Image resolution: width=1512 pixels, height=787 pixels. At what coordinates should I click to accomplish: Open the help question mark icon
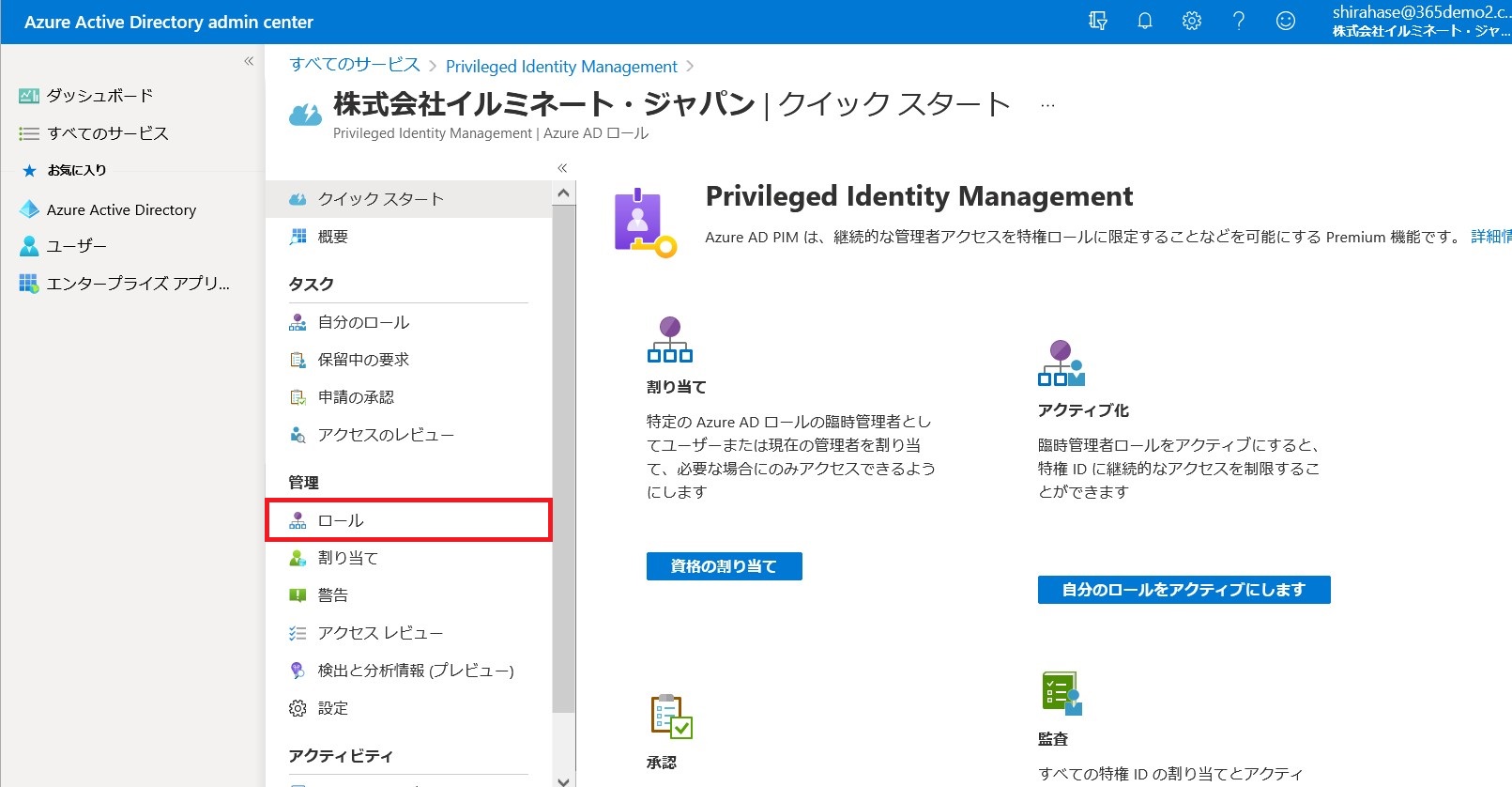pos(1239,21)
